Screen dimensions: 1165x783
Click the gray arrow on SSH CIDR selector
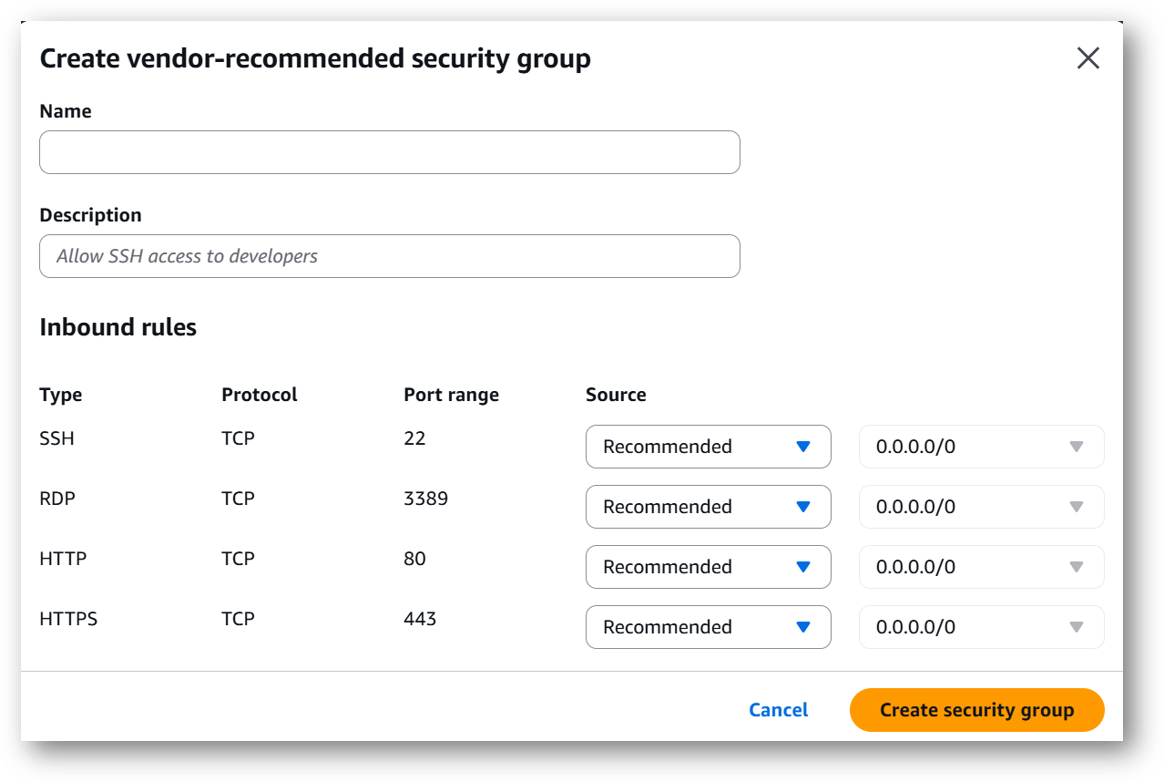[1077, 447]
